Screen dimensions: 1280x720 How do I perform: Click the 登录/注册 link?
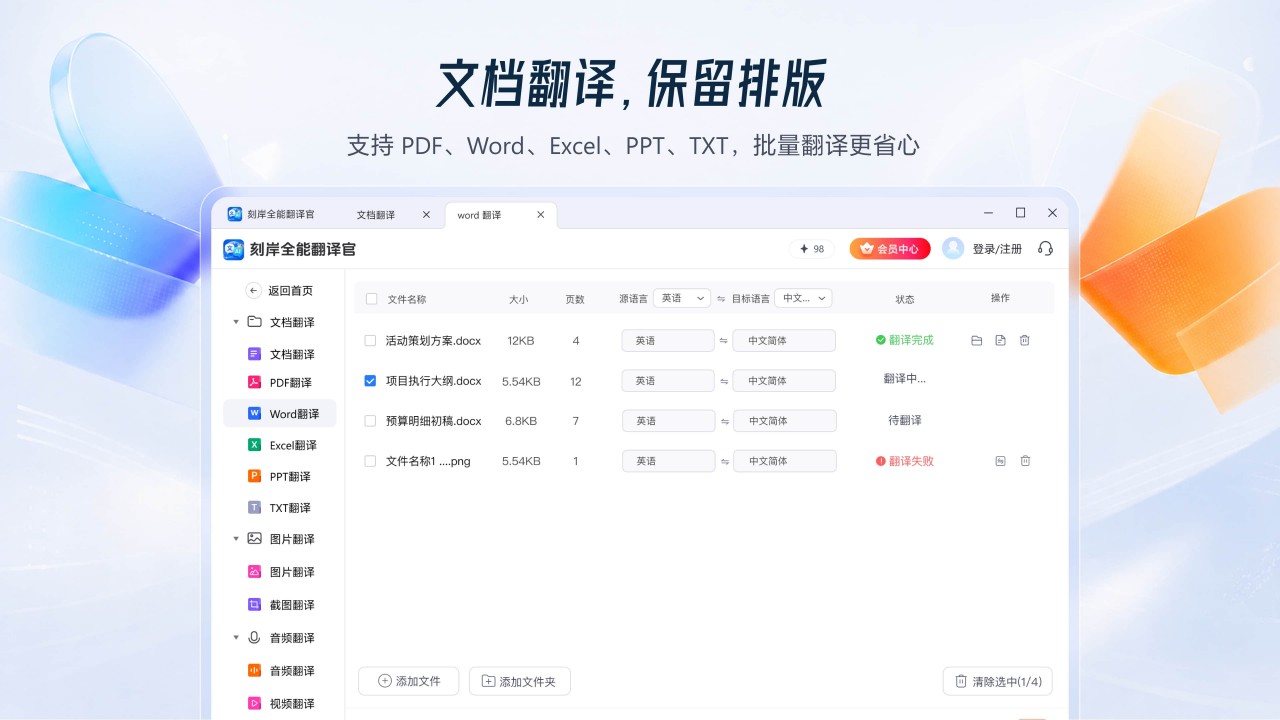(x=997, y=249)
